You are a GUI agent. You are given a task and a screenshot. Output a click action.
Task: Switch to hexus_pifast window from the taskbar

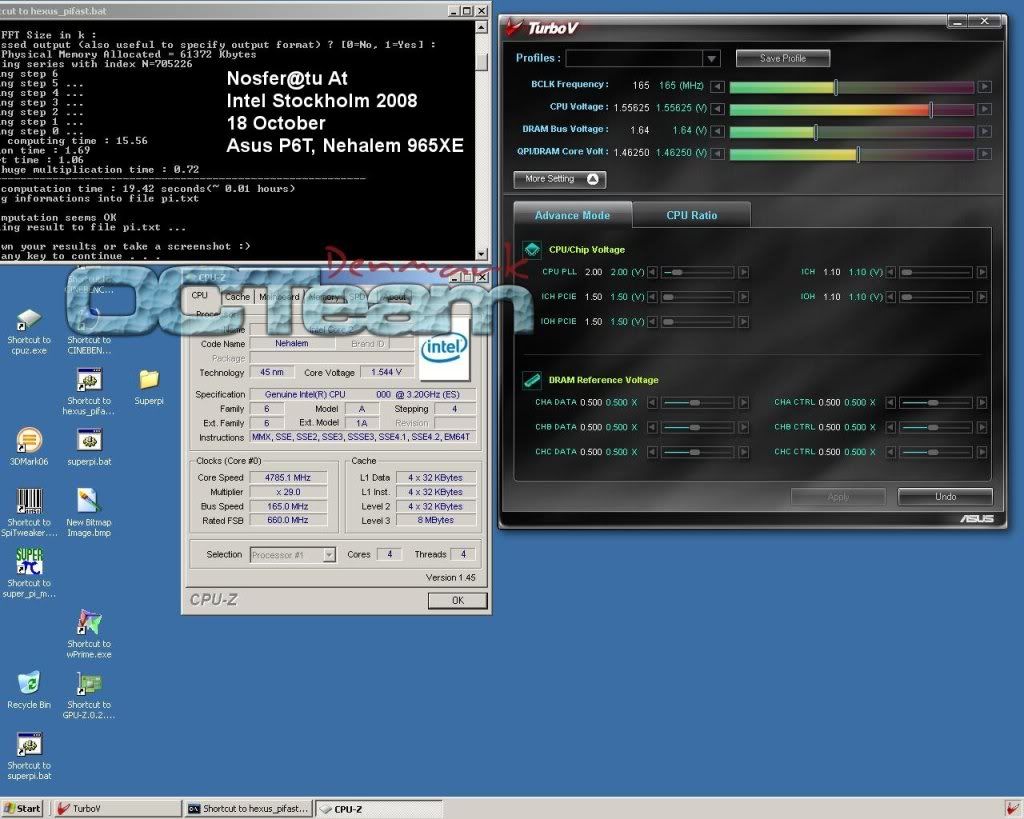(x=248, y=809)
